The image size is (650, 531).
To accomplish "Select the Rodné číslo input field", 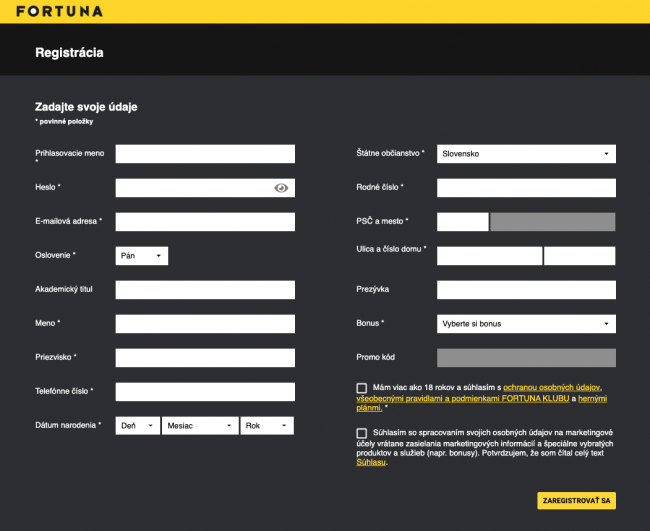I will coord(526,188).
